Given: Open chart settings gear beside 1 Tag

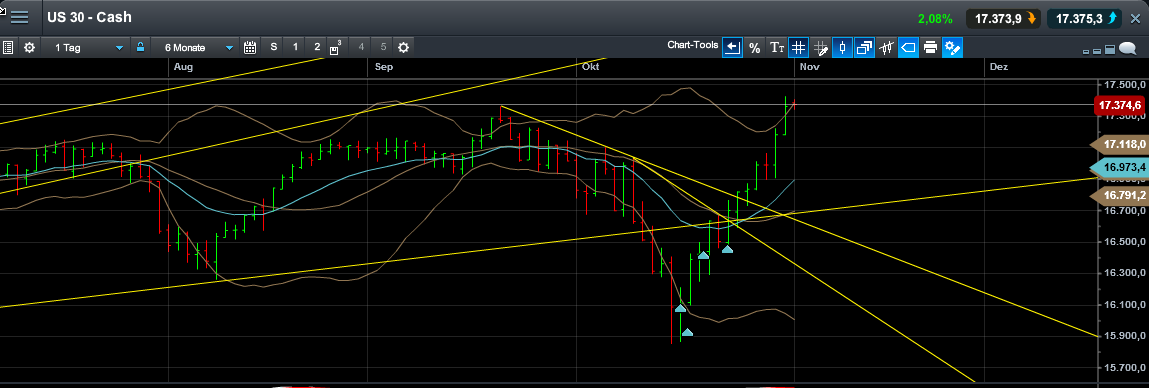Looking at the screenshot, I should point(29,48).
